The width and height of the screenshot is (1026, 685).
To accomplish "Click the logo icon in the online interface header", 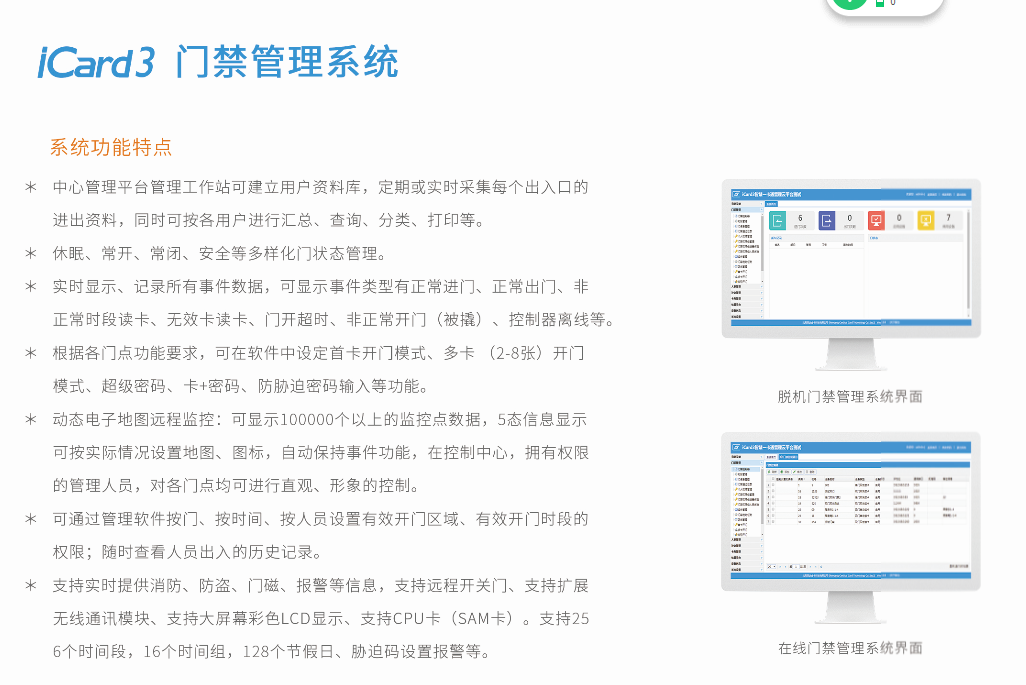I will click(x=735, y=447).
